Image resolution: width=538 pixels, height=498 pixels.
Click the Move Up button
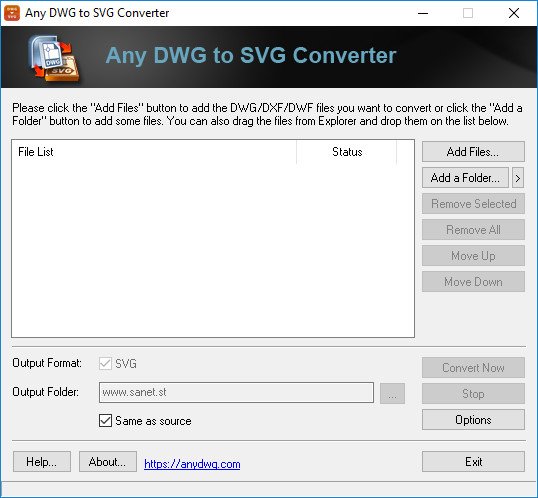pyautogui.click(x=473, y=256)
